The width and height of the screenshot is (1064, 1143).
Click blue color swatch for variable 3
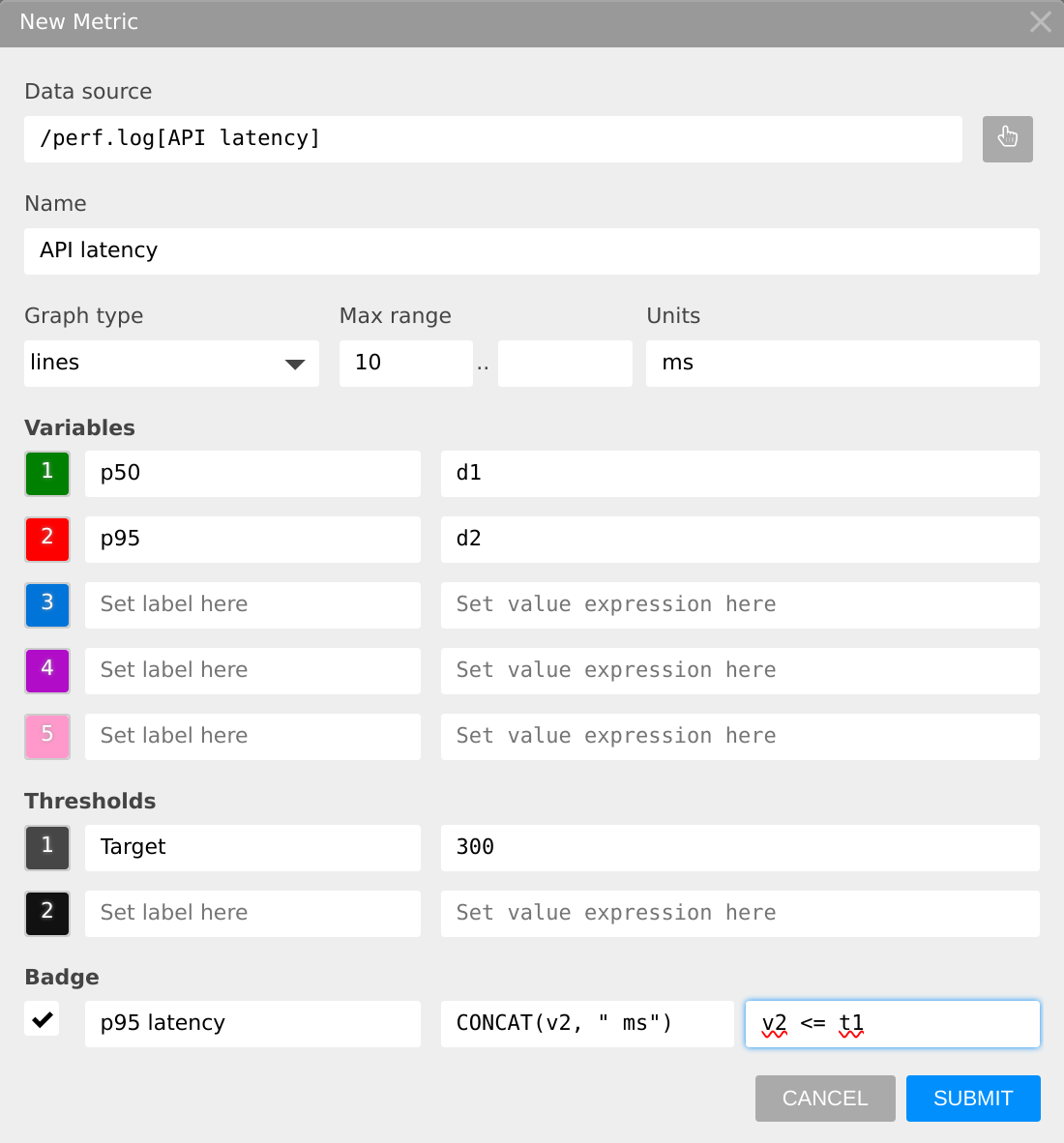coord(47,605)
